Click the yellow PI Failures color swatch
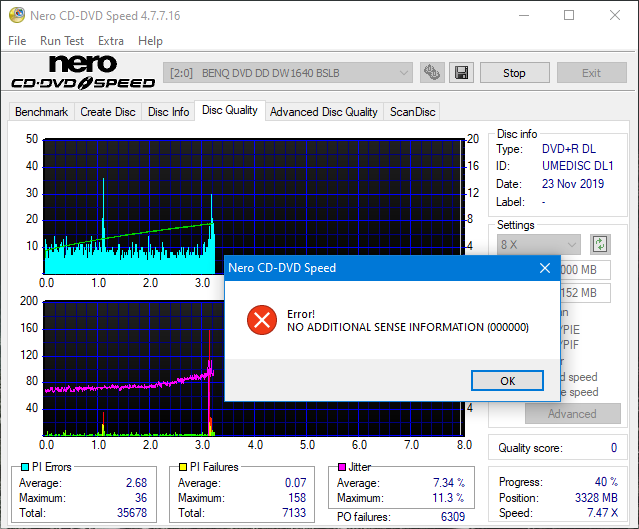 pyautogui.click(x=183, y=467)
